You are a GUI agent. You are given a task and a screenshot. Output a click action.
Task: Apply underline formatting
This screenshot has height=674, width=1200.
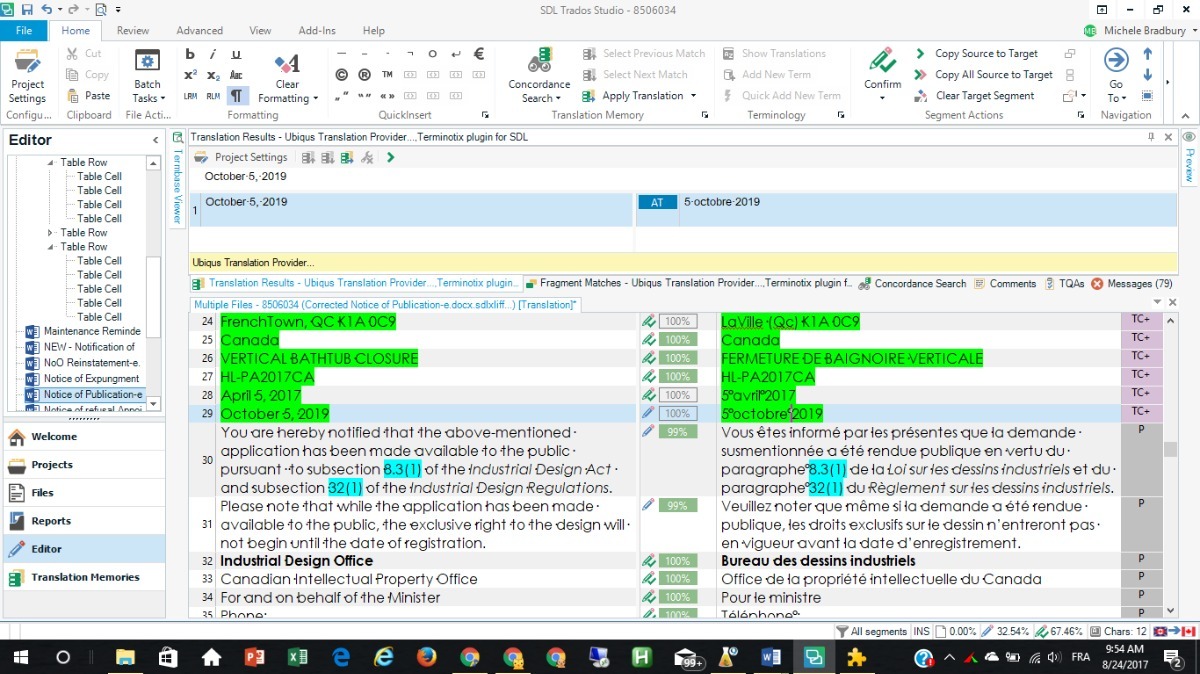pyautogui.click(x=236, y=54)
